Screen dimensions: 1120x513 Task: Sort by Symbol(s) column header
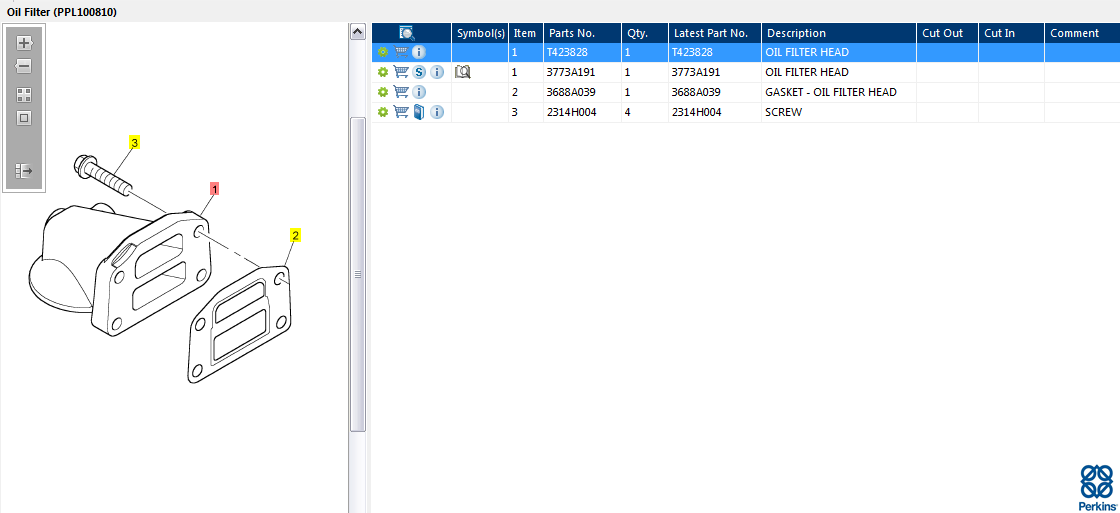[481, 33]
